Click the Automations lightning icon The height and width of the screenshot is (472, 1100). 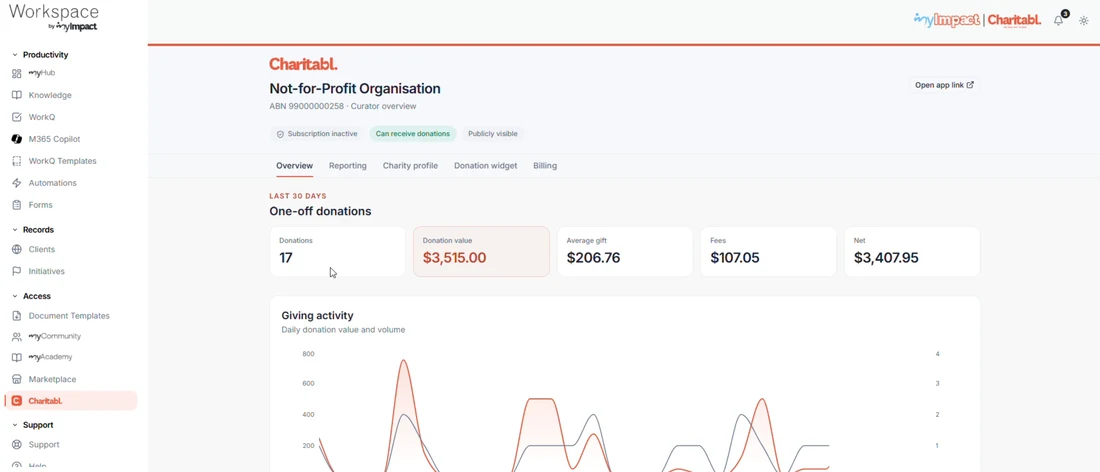coord(17,183)
